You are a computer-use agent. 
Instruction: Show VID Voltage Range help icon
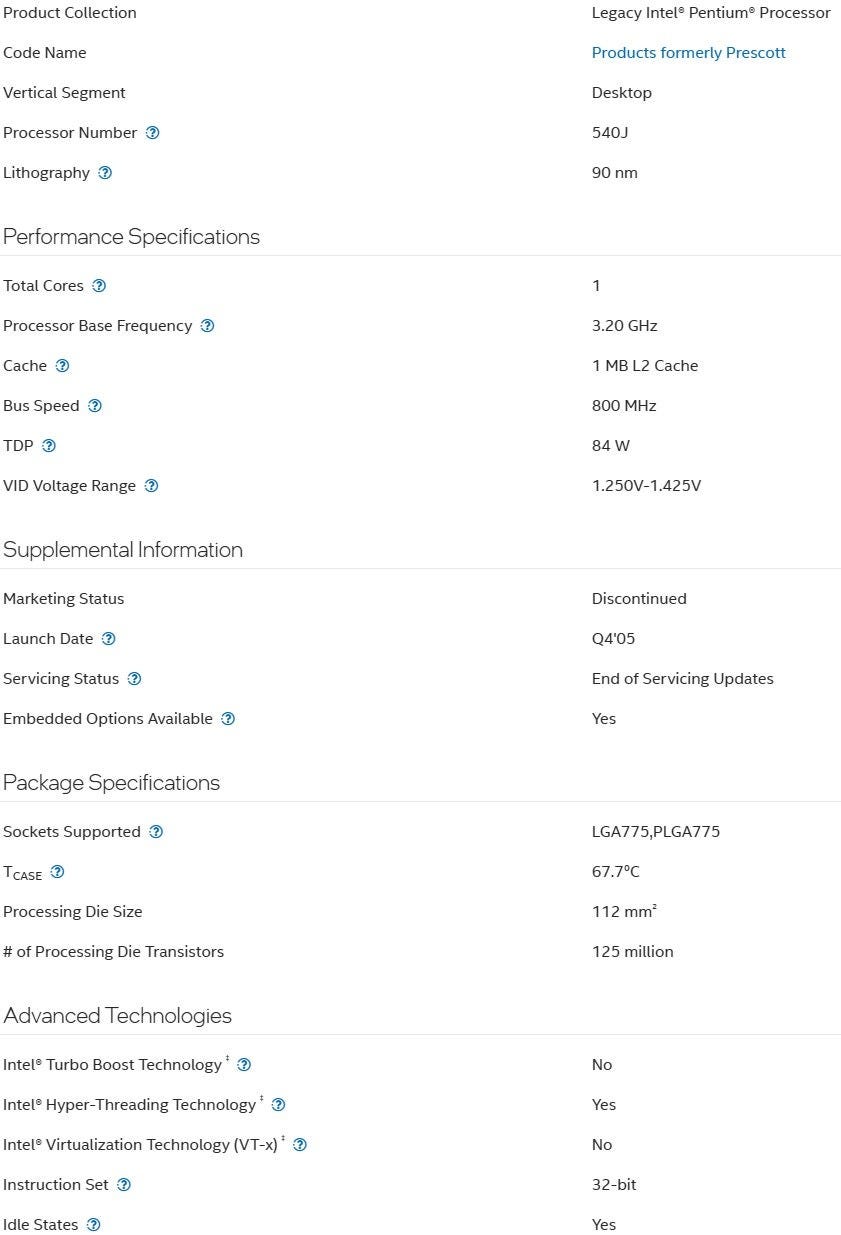[151, 486]
